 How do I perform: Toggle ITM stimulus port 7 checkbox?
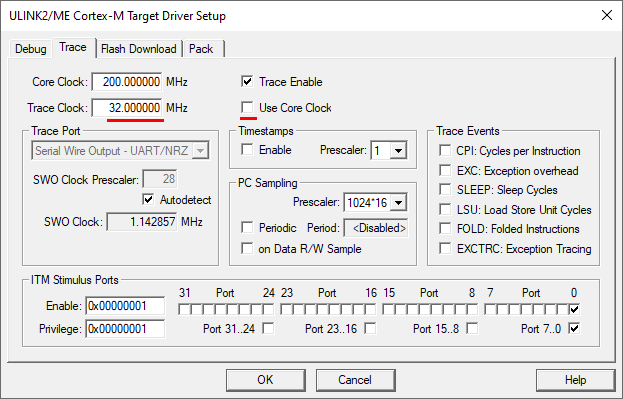[x=490, y=309]
